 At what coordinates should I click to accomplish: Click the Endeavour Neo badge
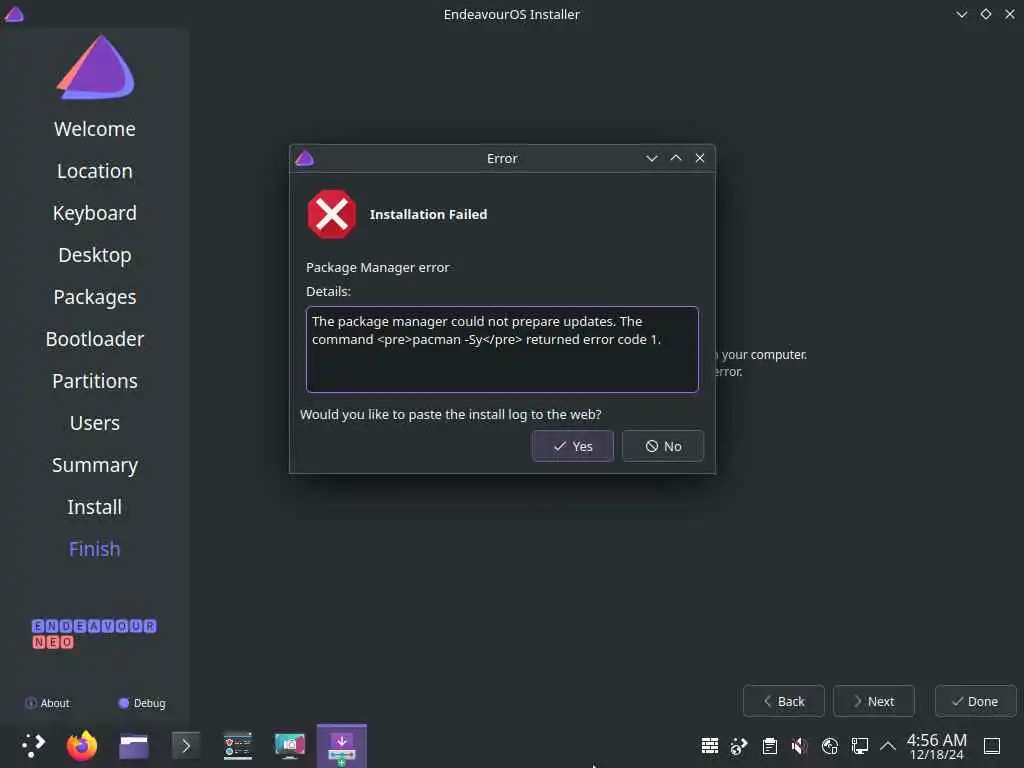point(93,634)
